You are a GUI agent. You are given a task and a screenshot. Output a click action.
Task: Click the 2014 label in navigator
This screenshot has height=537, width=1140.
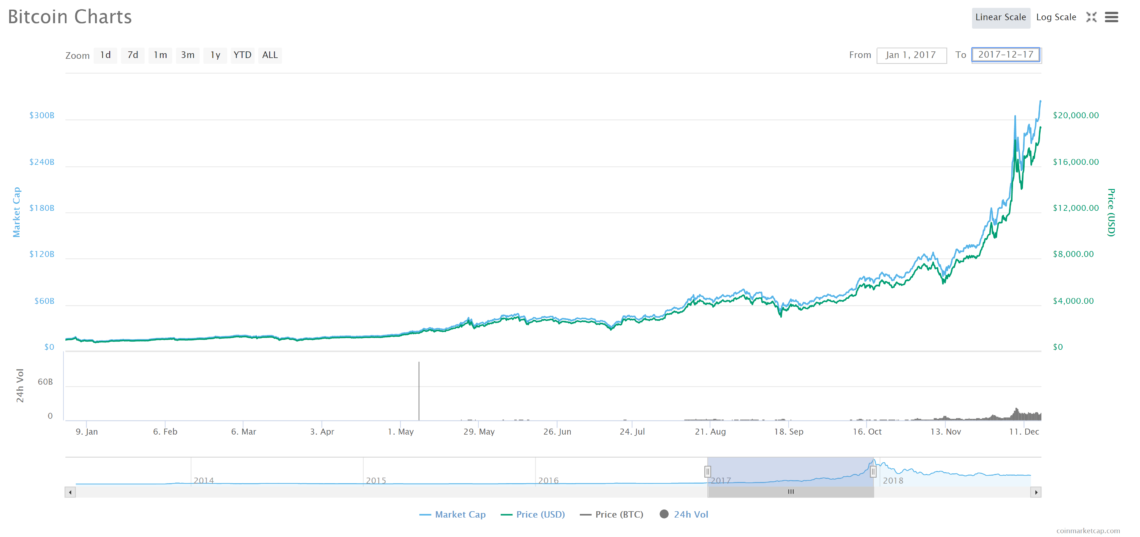[x=204, y=481]
